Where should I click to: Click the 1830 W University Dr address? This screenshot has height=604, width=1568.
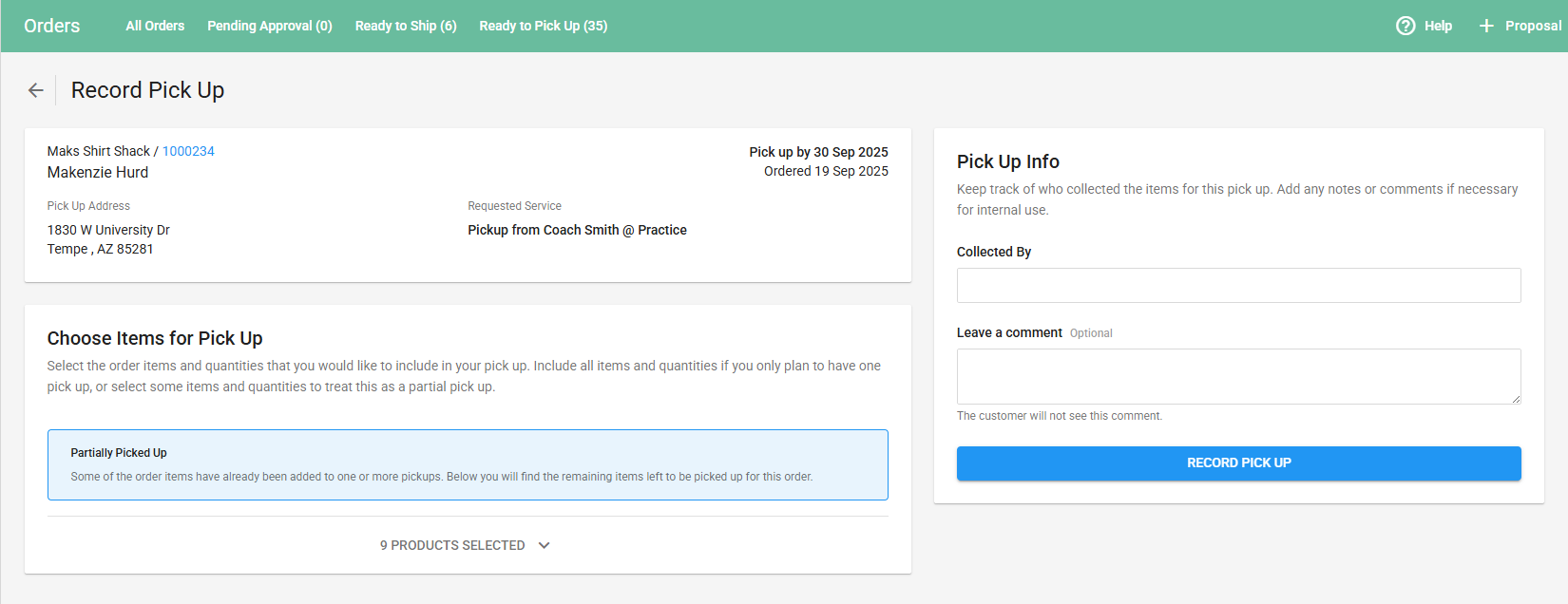[x=108, y=230]
